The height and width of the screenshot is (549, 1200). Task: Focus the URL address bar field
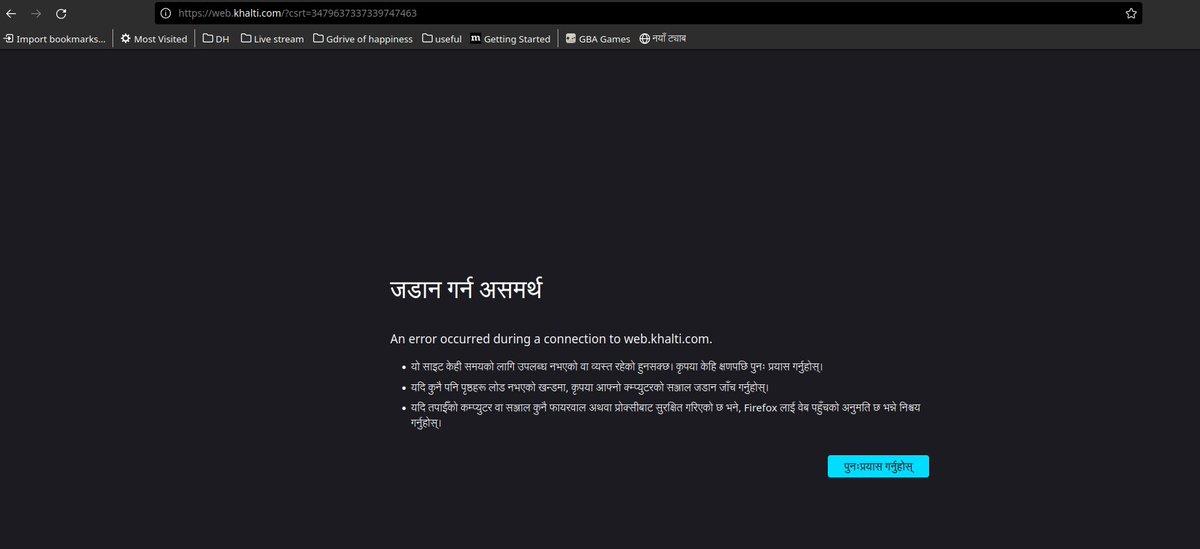pyautogui.click(x=648, y=14)
